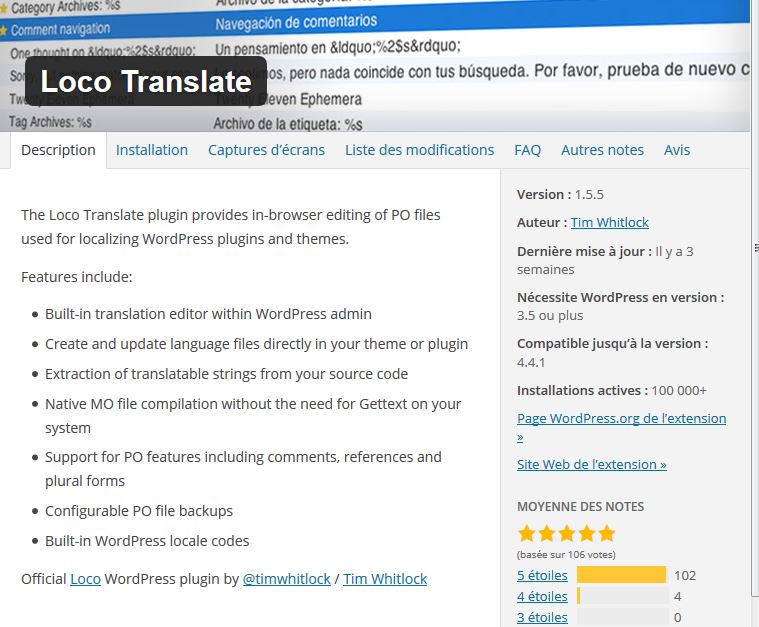Open Page WordPress.org de l'extension link

[621, 419]
